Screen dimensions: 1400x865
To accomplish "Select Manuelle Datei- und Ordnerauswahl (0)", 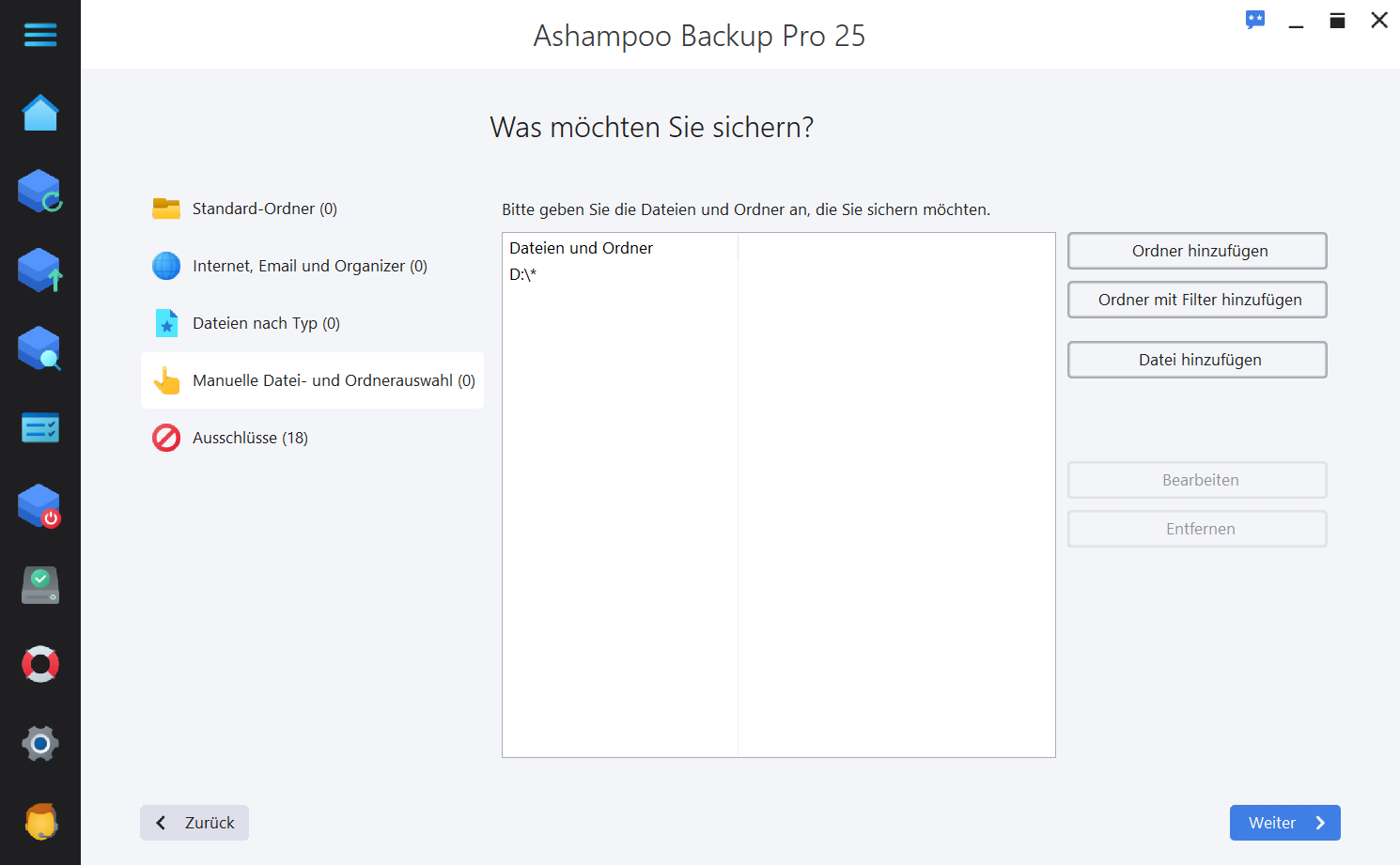I will [312, 380].
